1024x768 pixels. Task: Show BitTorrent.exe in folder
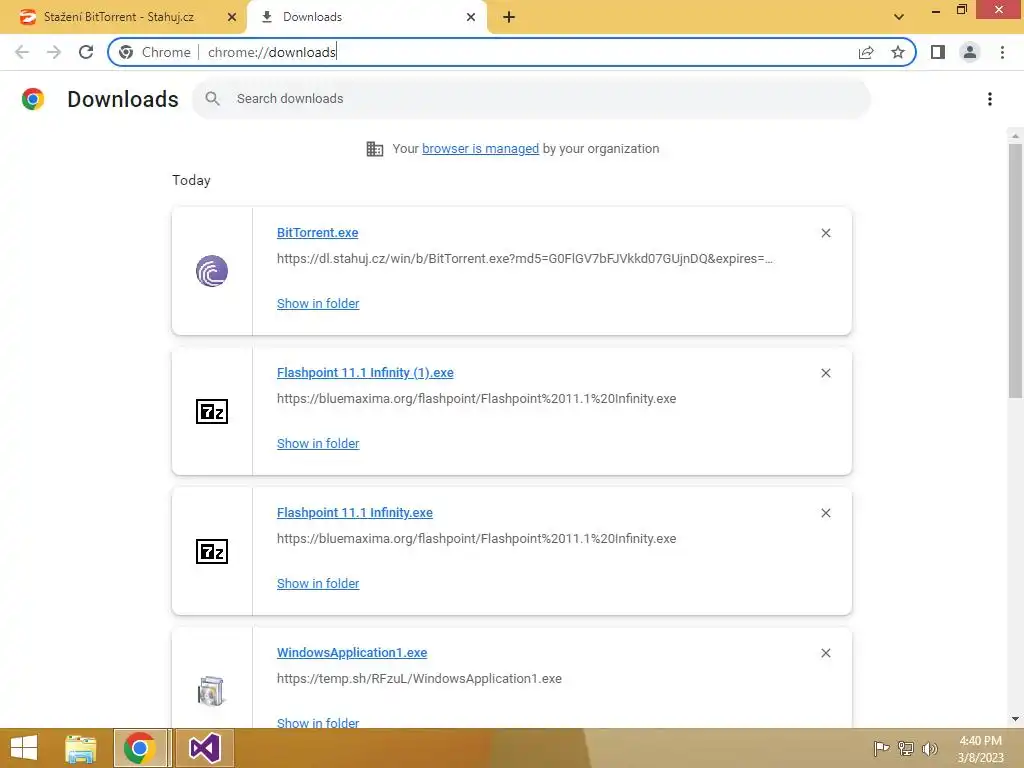pos(318,304)
